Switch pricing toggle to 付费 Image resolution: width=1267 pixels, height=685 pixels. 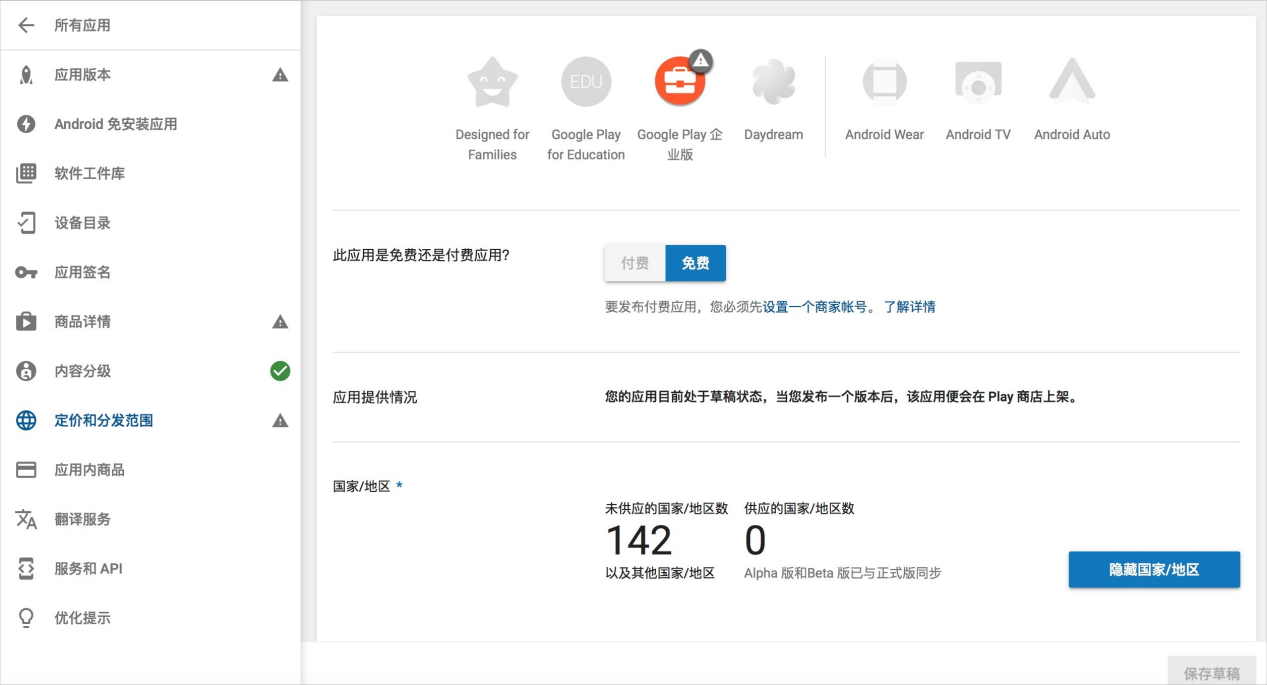point(635,263)
